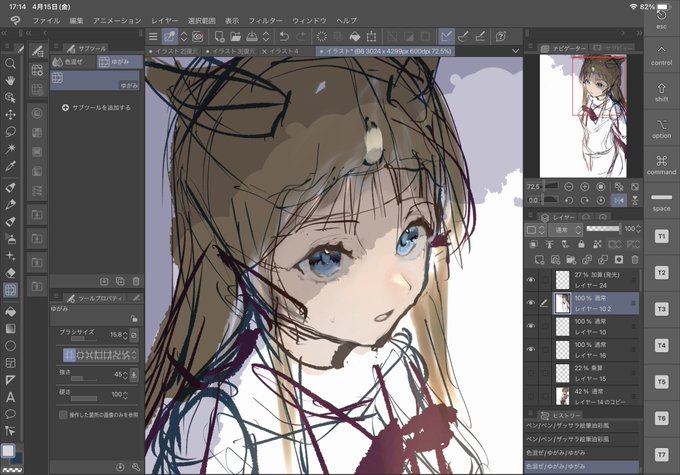The height and width of the screenshot is (475, 680).
Task: Select the Auto select magic wand tool
Action: [10, 149]
